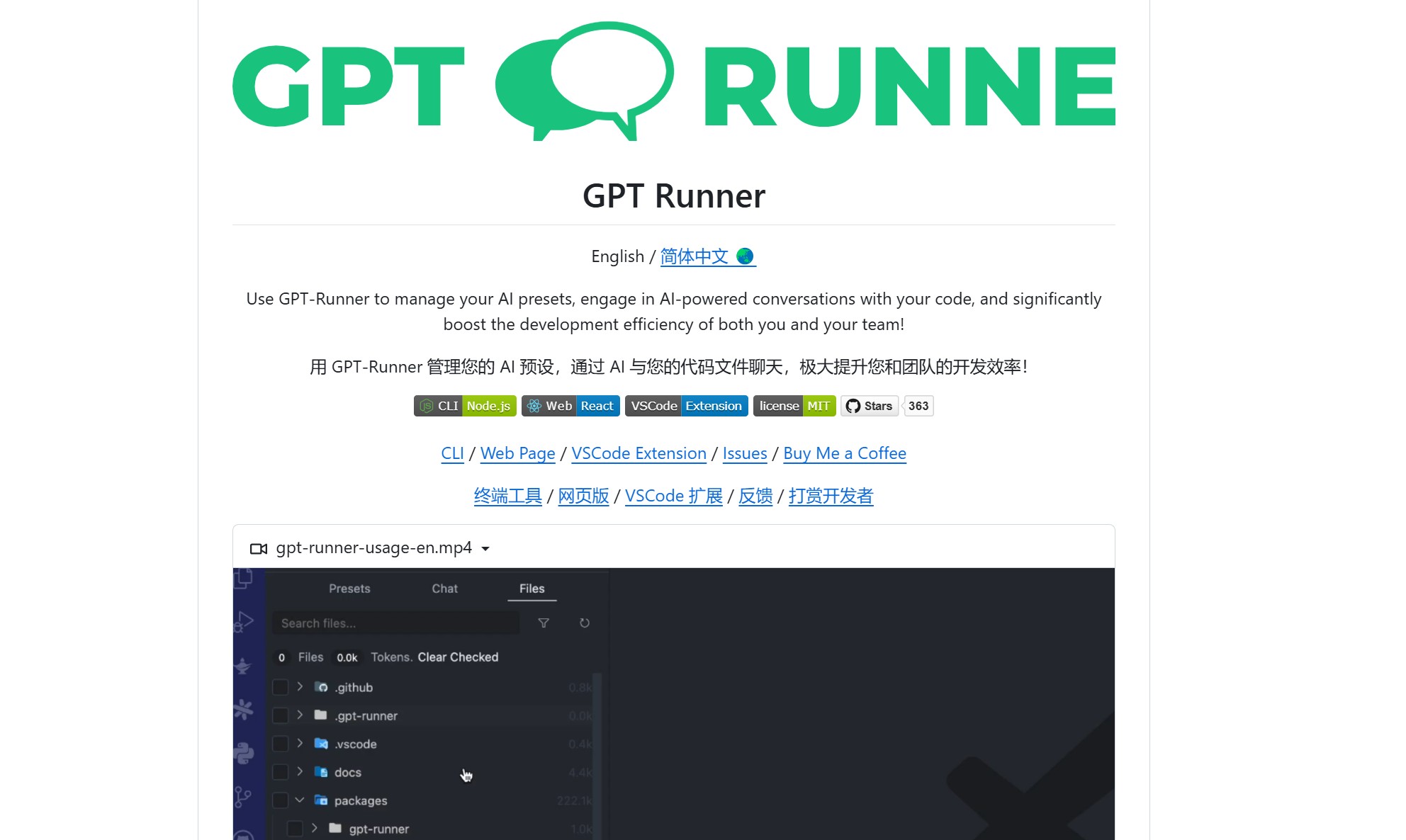Expand the .github folder tree item
The height and width of the screenshot is (840, 1406).
pyautogui.click(x=300, y=687)
